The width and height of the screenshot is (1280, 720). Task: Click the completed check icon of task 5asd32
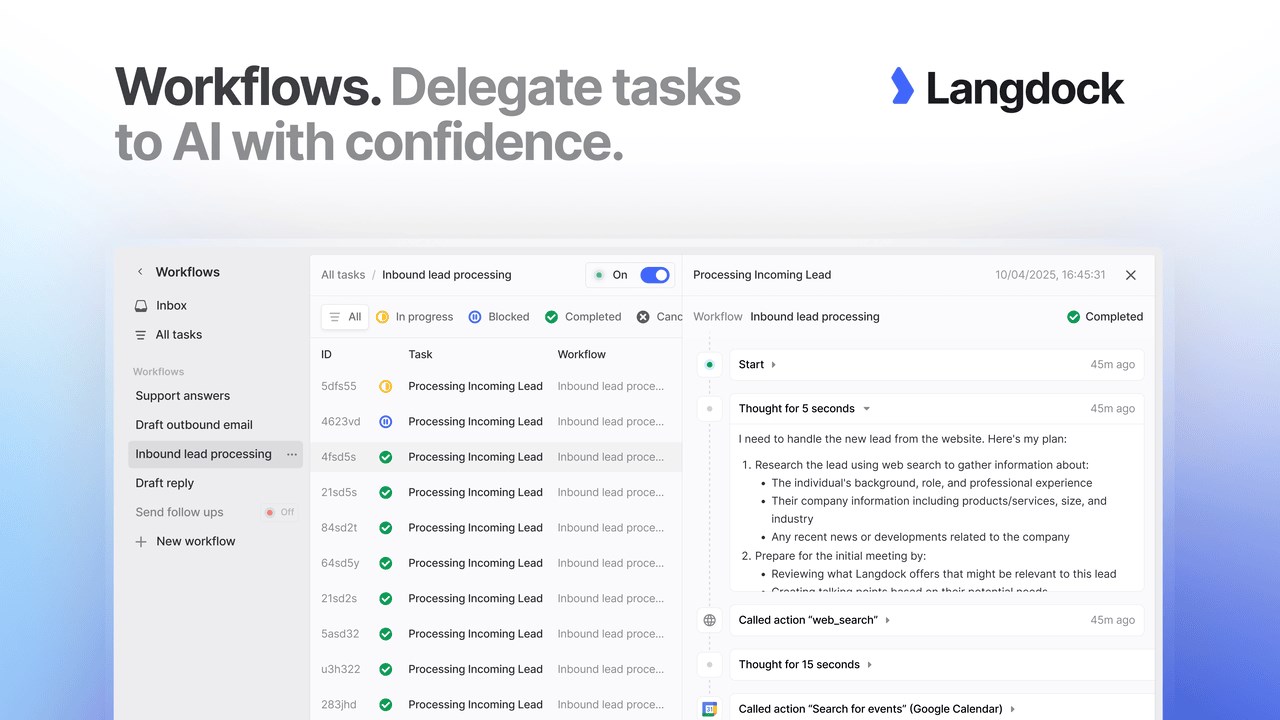[x=386, y=634]
